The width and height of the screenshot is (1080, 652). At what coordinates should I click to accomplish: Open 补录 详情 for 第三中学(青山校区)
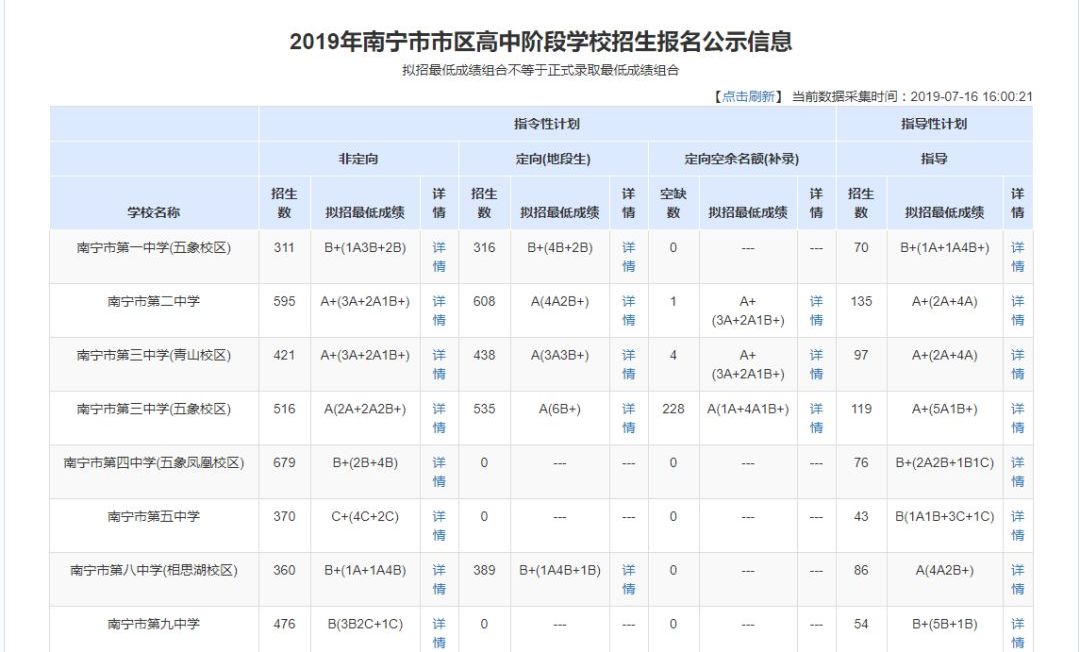(816, 364)
